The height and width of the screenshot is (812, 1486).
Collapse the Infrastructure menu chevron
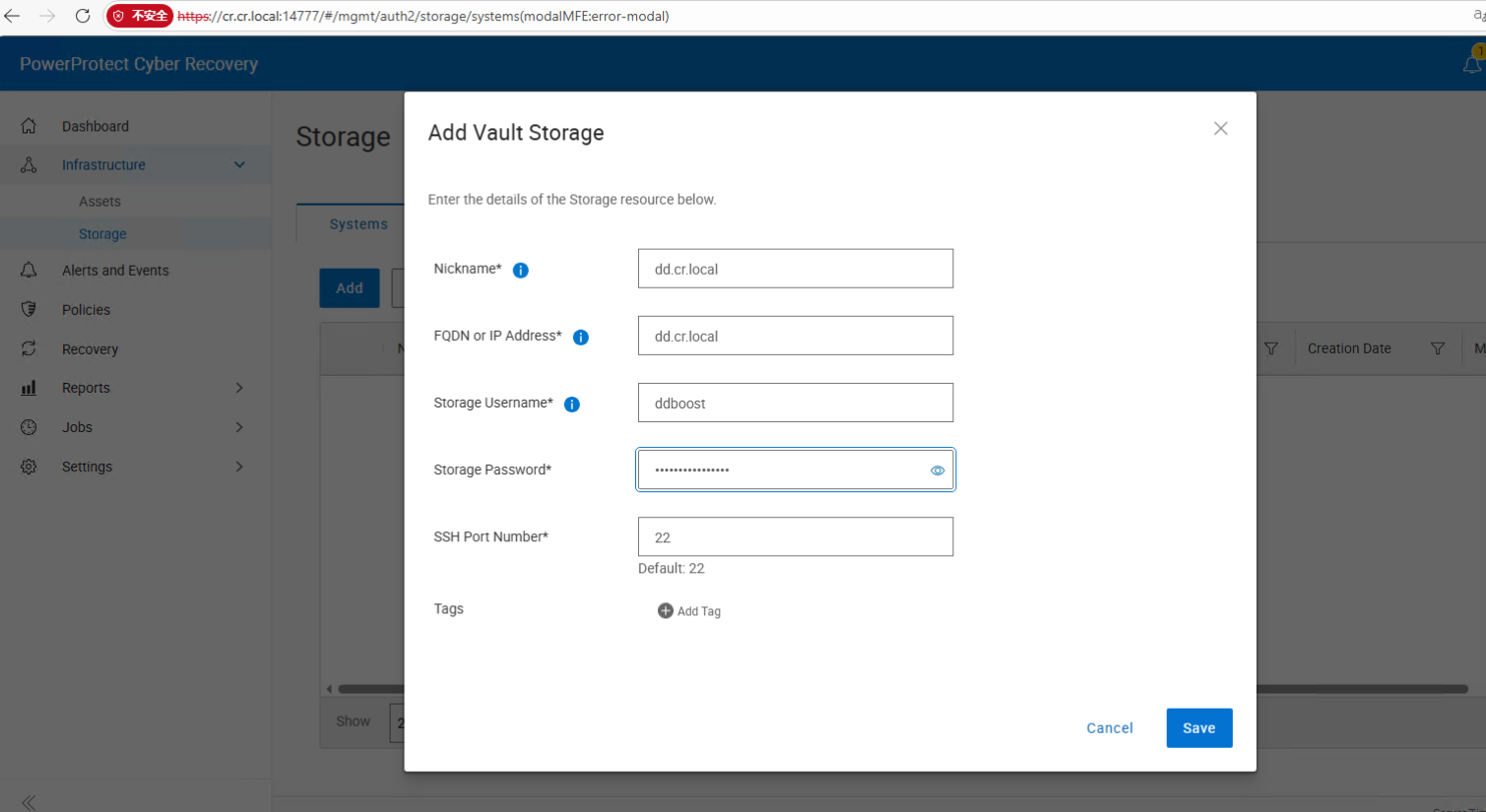pos(239,164)
